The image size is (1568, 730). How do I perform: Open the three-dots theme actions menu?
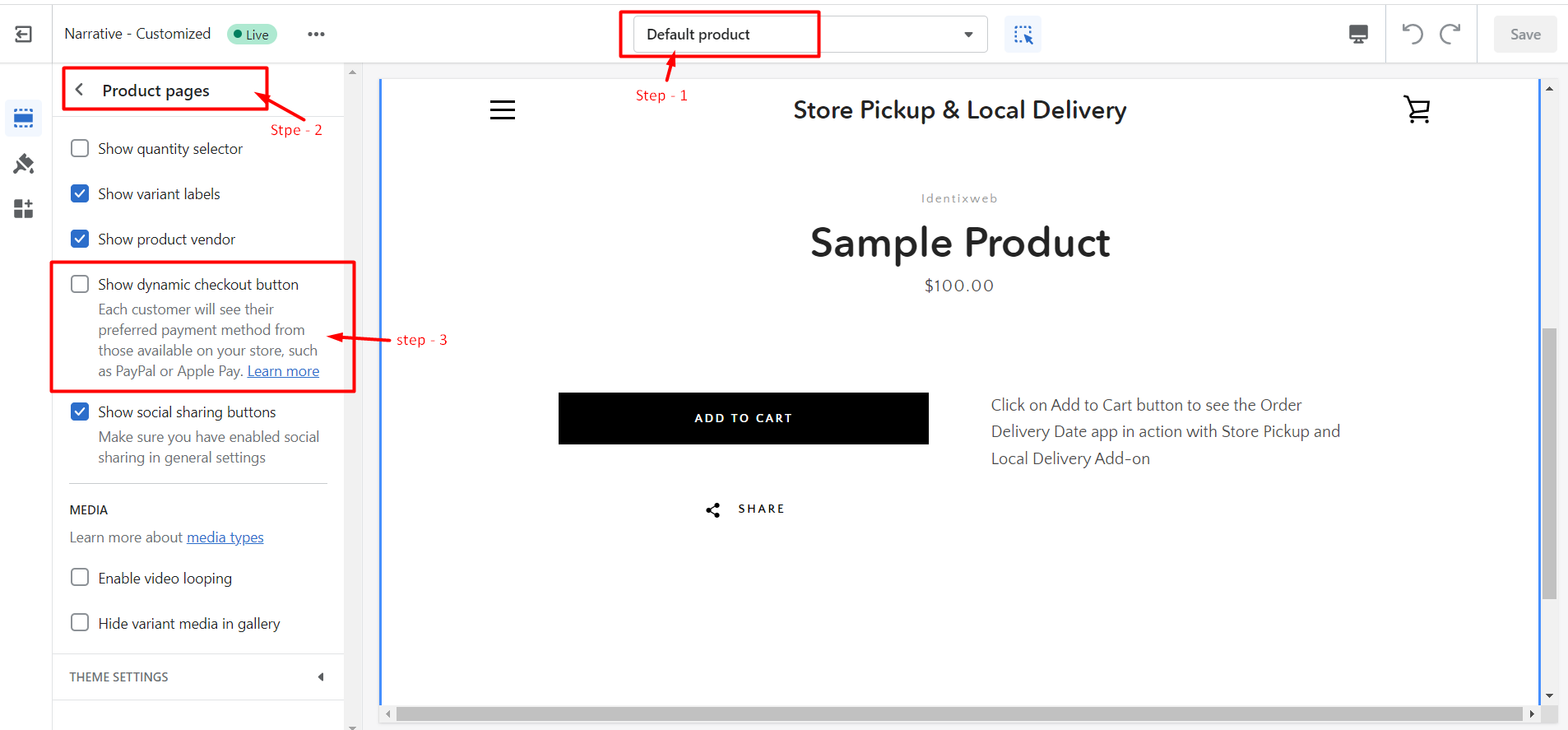click(316, 34)
